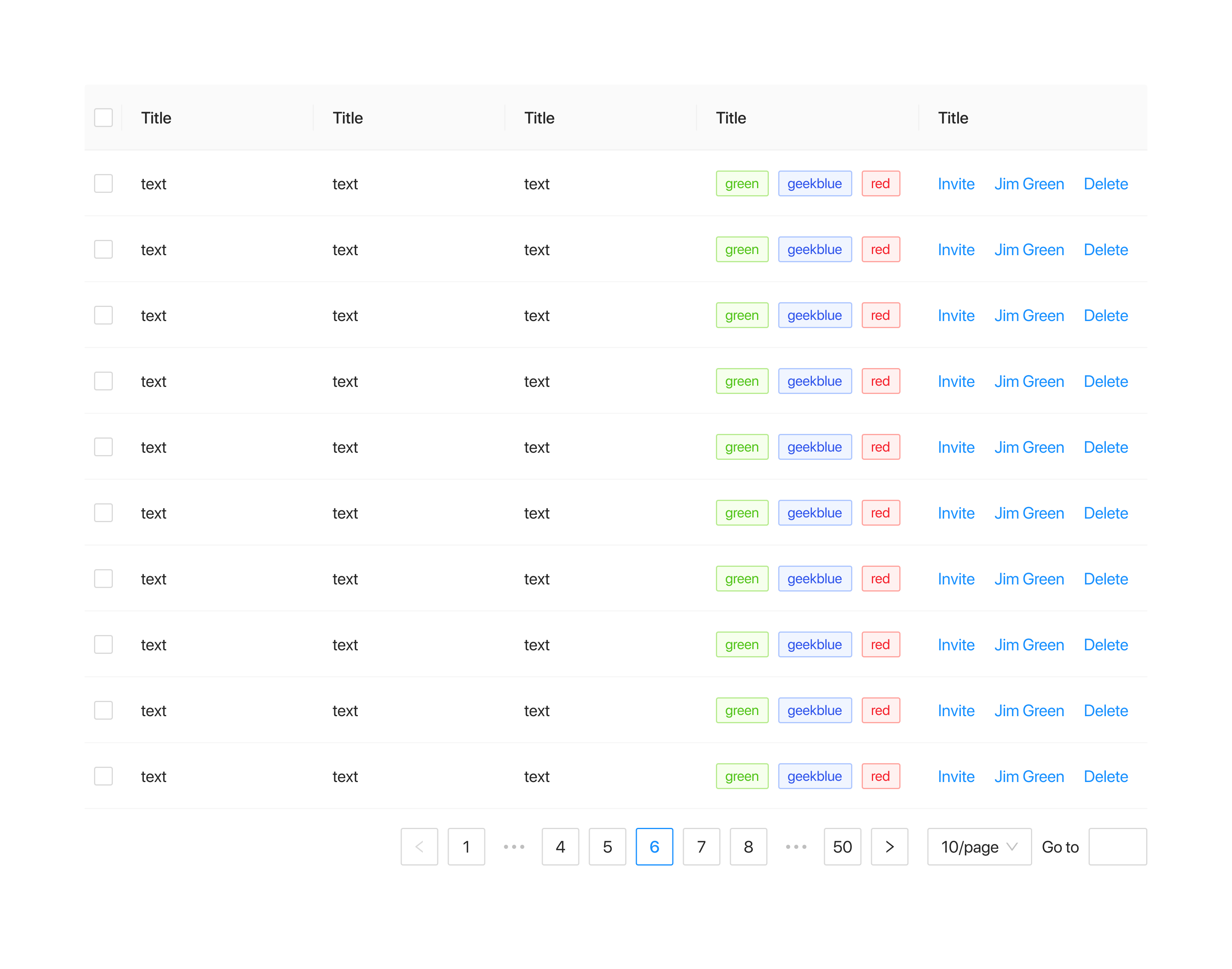Select page 5 in pagination
The image size is (1232, 969).
(607, 846)
